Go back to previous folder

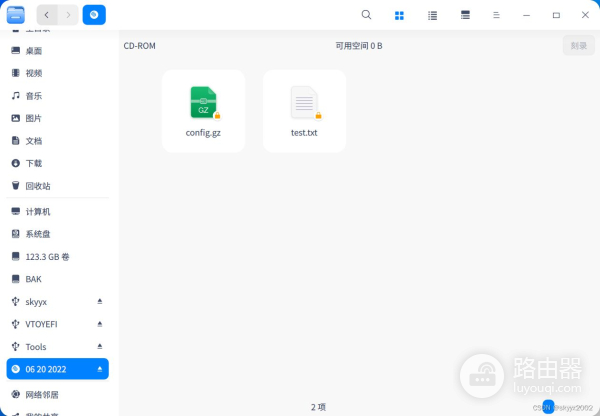coord(47,15)
